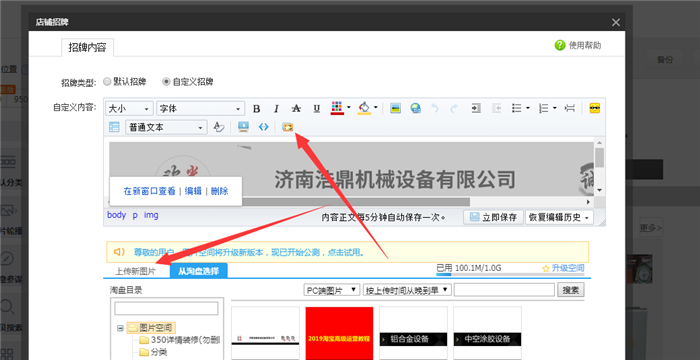The width and height of the screenshot is (700, 360).
Task: Switch to source code view
Action: point(264,127)
